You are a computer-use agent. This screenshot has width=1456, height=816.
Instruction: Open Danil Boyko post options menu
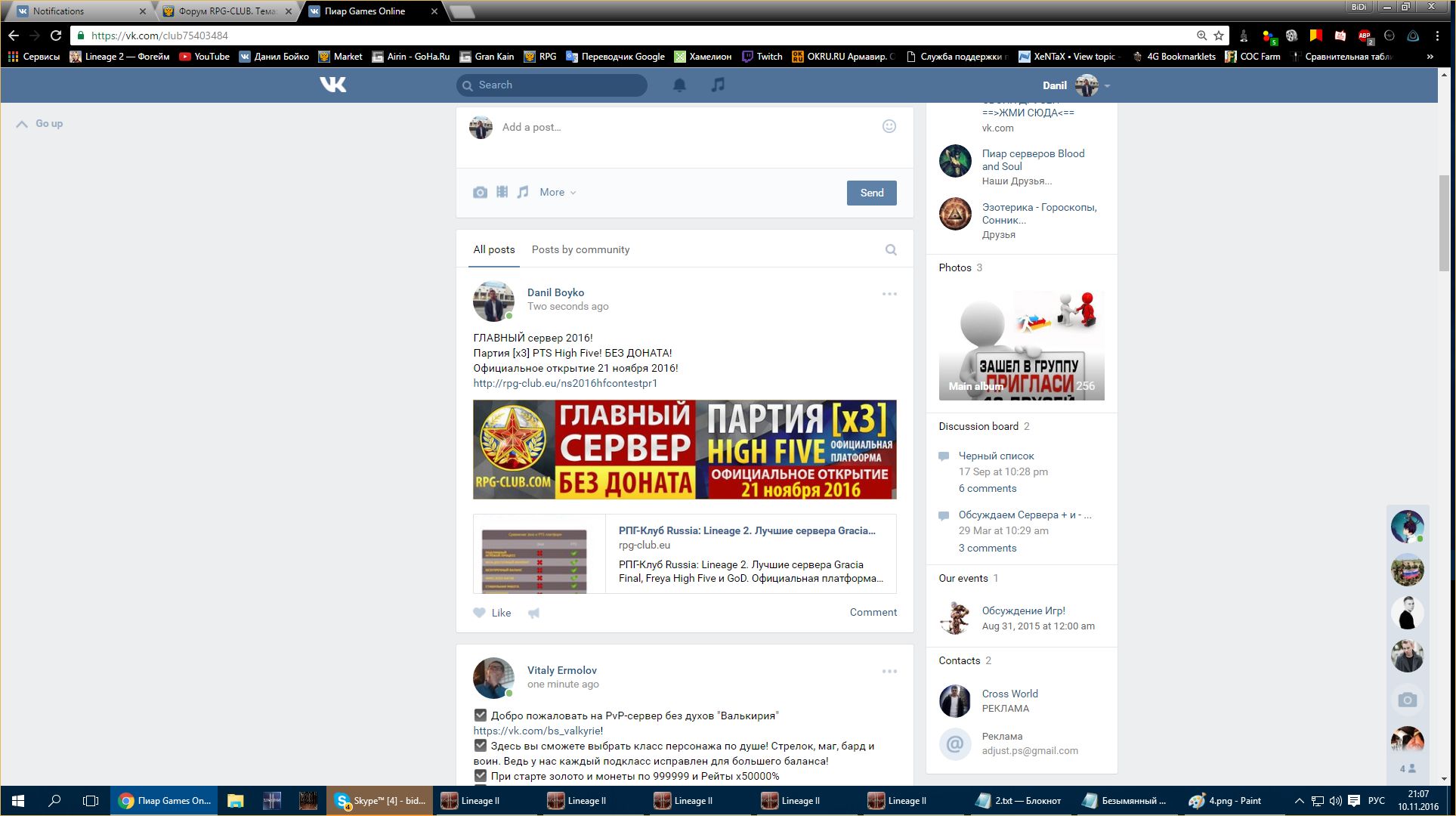click(889, 294)
